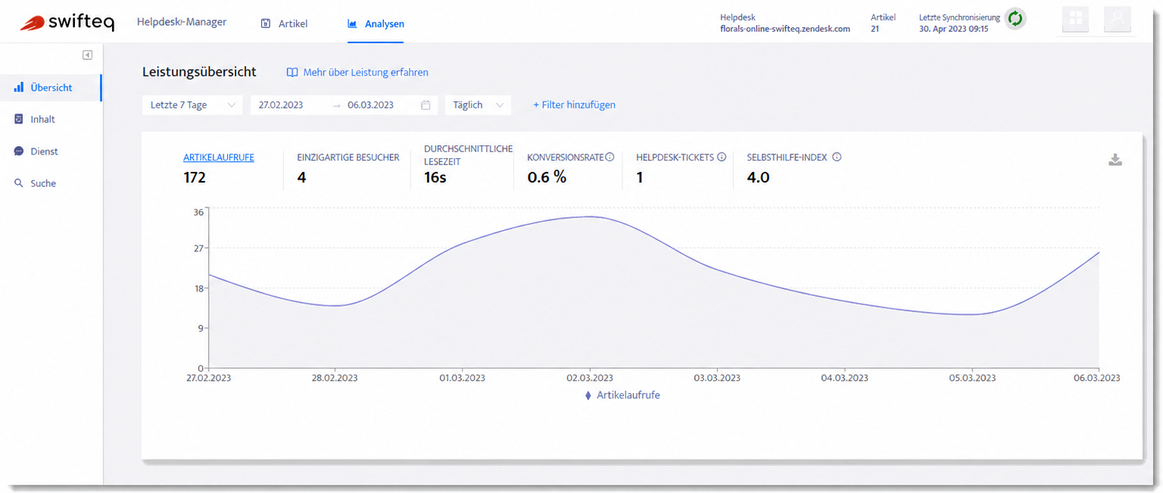1163x493 pixels.
Task: Click the end date field 06.03.2023
Action: click(370, 105)
